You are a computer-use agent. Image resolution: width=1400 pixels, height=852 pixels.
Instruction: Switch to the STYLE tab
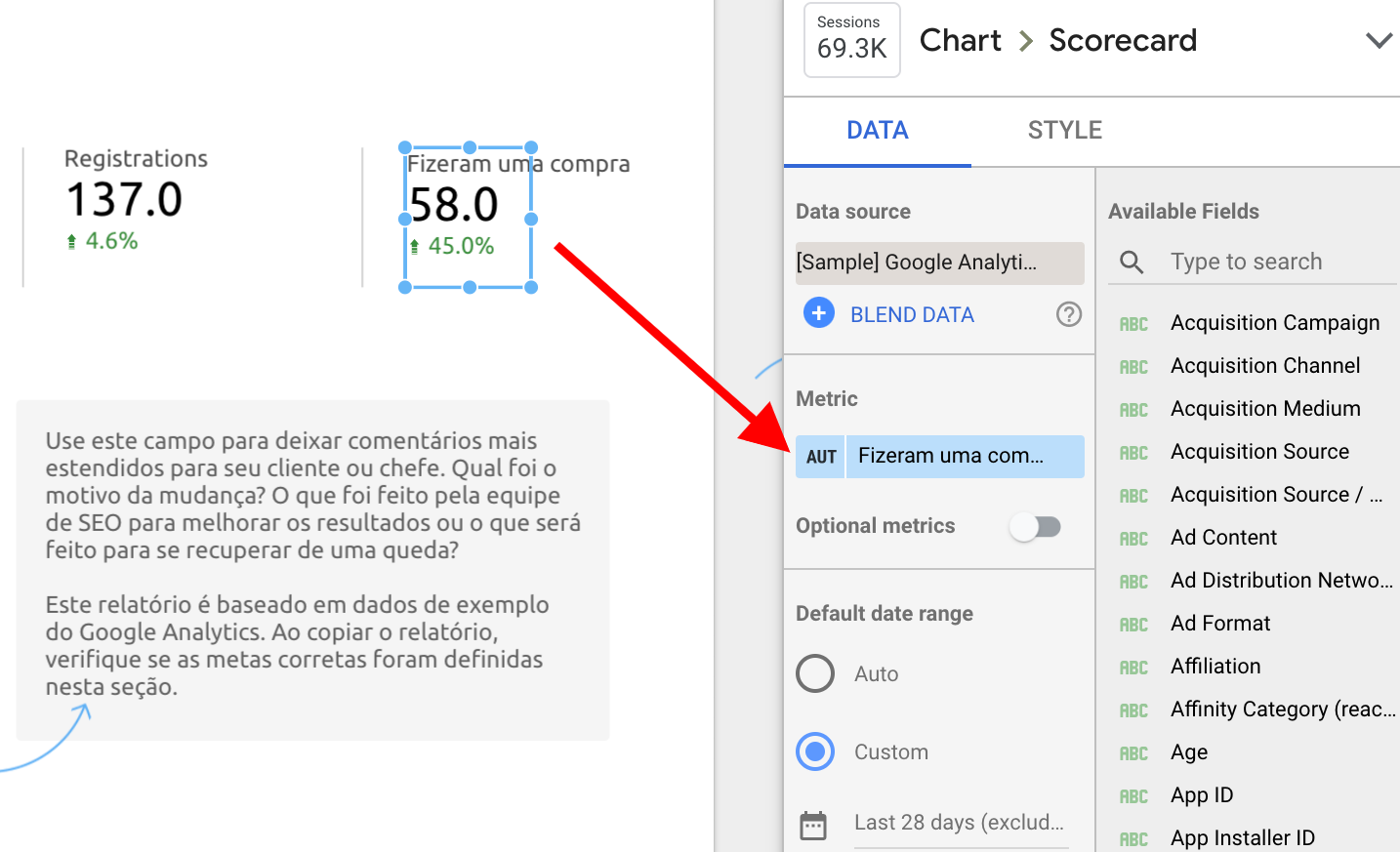pyautogui.click(x=1064, y=129)
